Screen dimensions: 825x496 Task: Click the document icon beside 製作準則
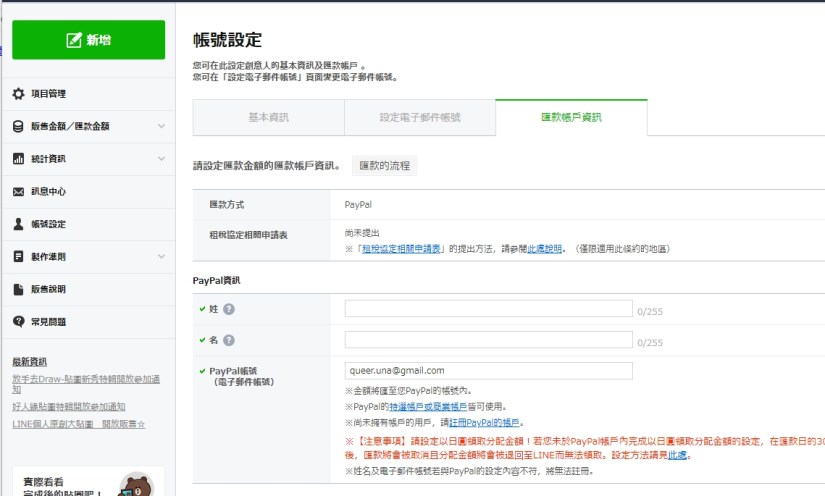click(18, 257)
